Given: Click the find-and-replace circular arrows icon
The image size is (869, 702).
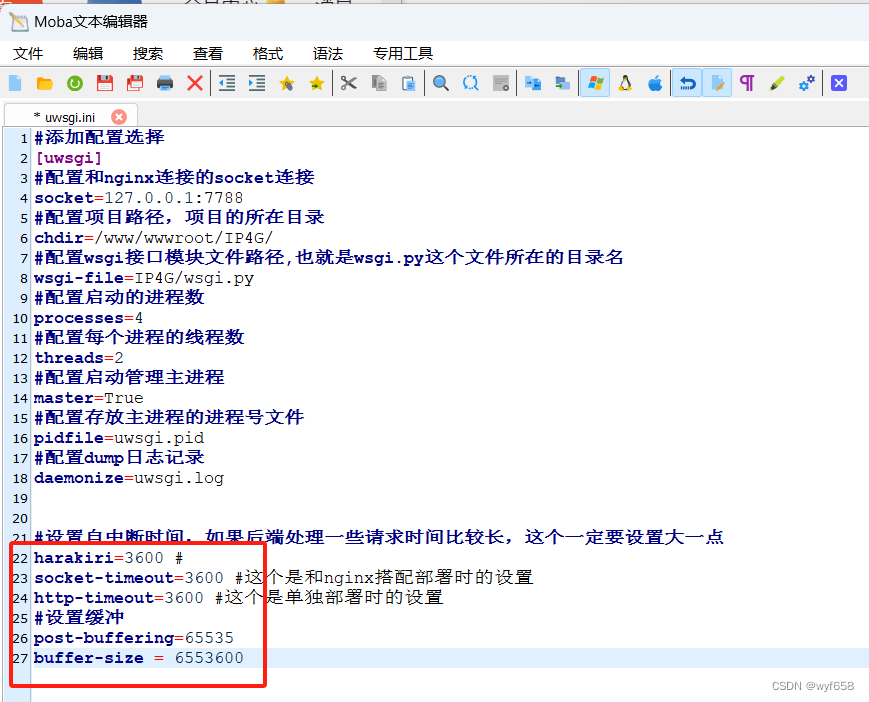Looking at the screenshot, I should click(471, 84).
